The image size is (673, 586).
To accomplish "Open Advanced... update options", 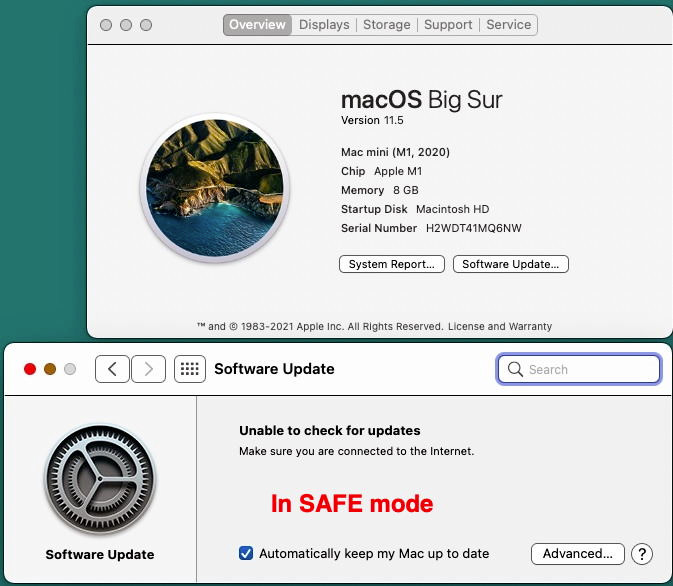I will (x=578, y=554).
